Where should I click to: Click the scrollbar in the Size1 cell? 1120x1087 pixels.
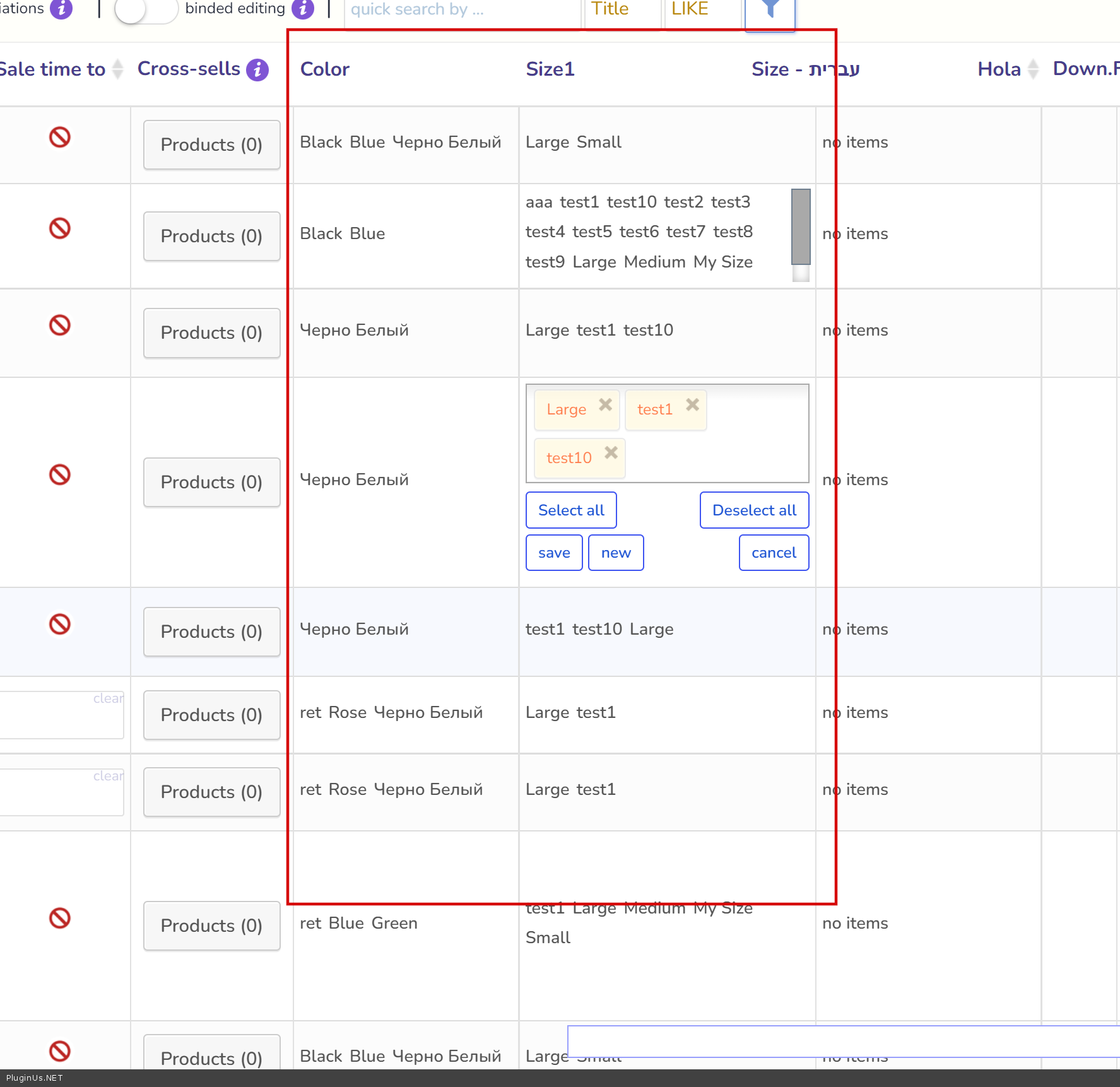(801, 227)
